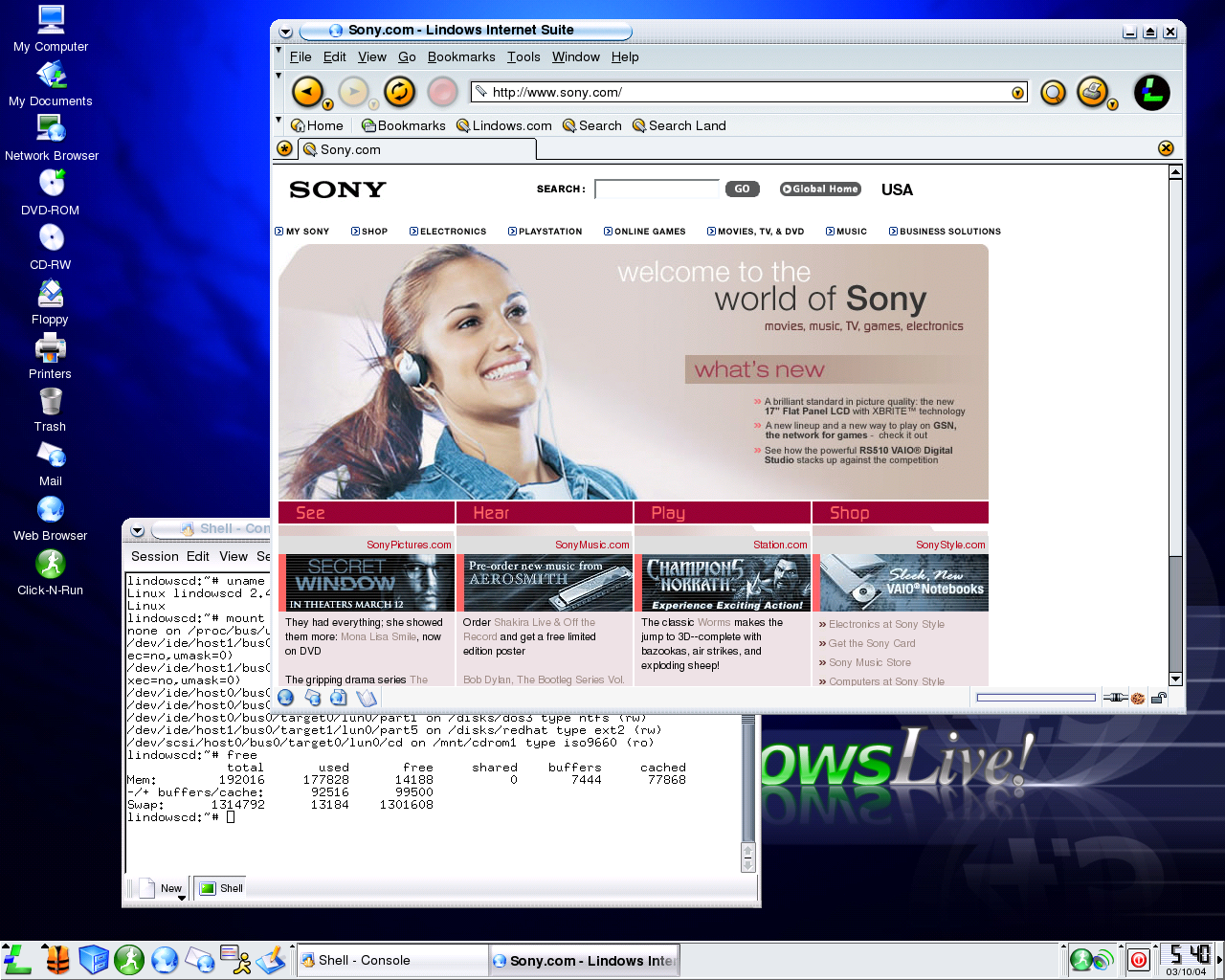The image size is (1225, 980).
Task: Click the Lindows logo throbber icon
Action: coord(1152,93)
